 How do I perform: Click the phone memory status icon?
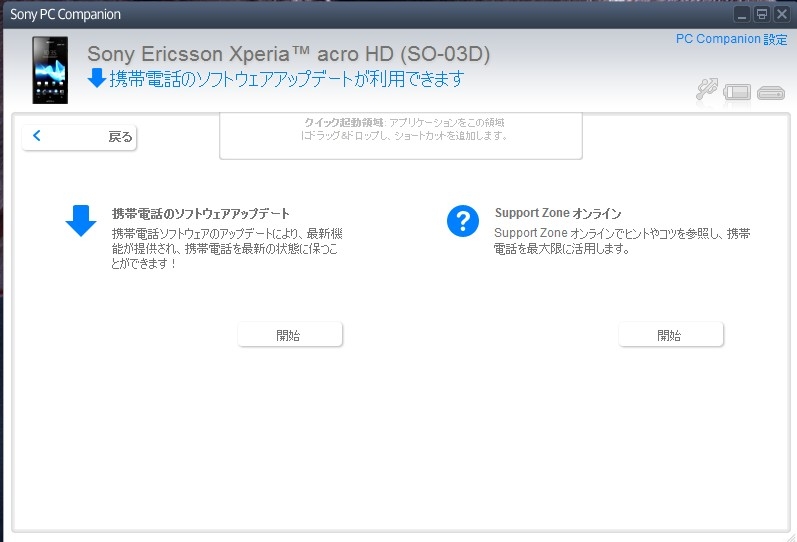(x=737, y=92)
